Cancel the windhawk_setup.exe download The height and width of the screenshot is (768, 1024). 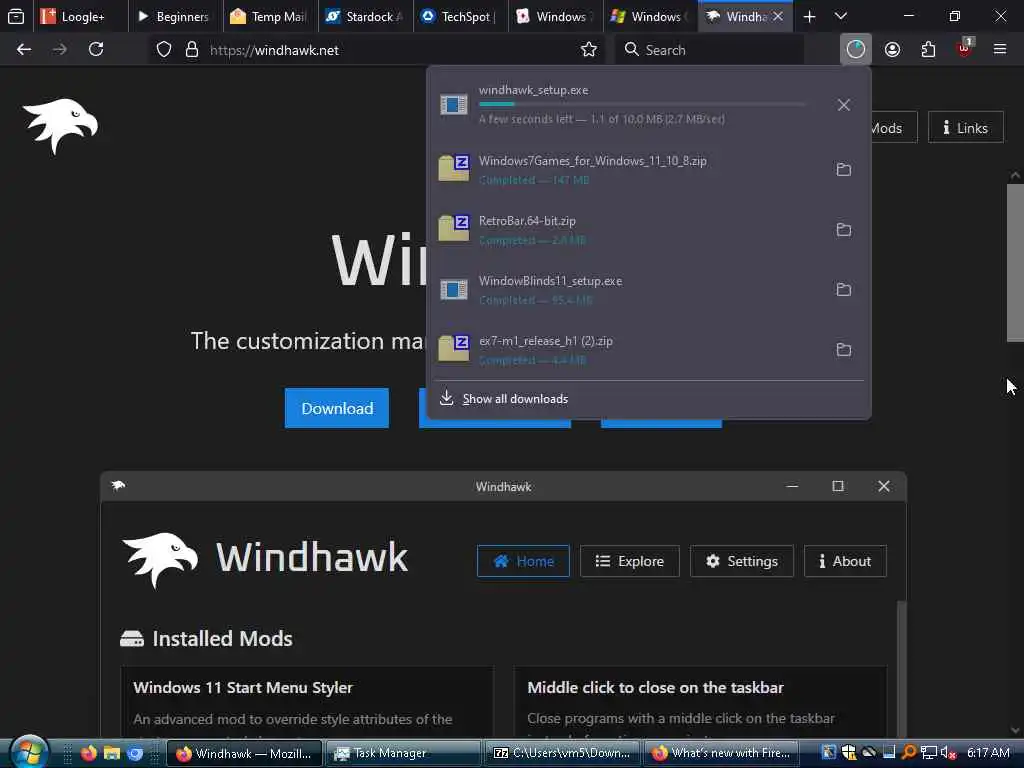coord(844,104)
